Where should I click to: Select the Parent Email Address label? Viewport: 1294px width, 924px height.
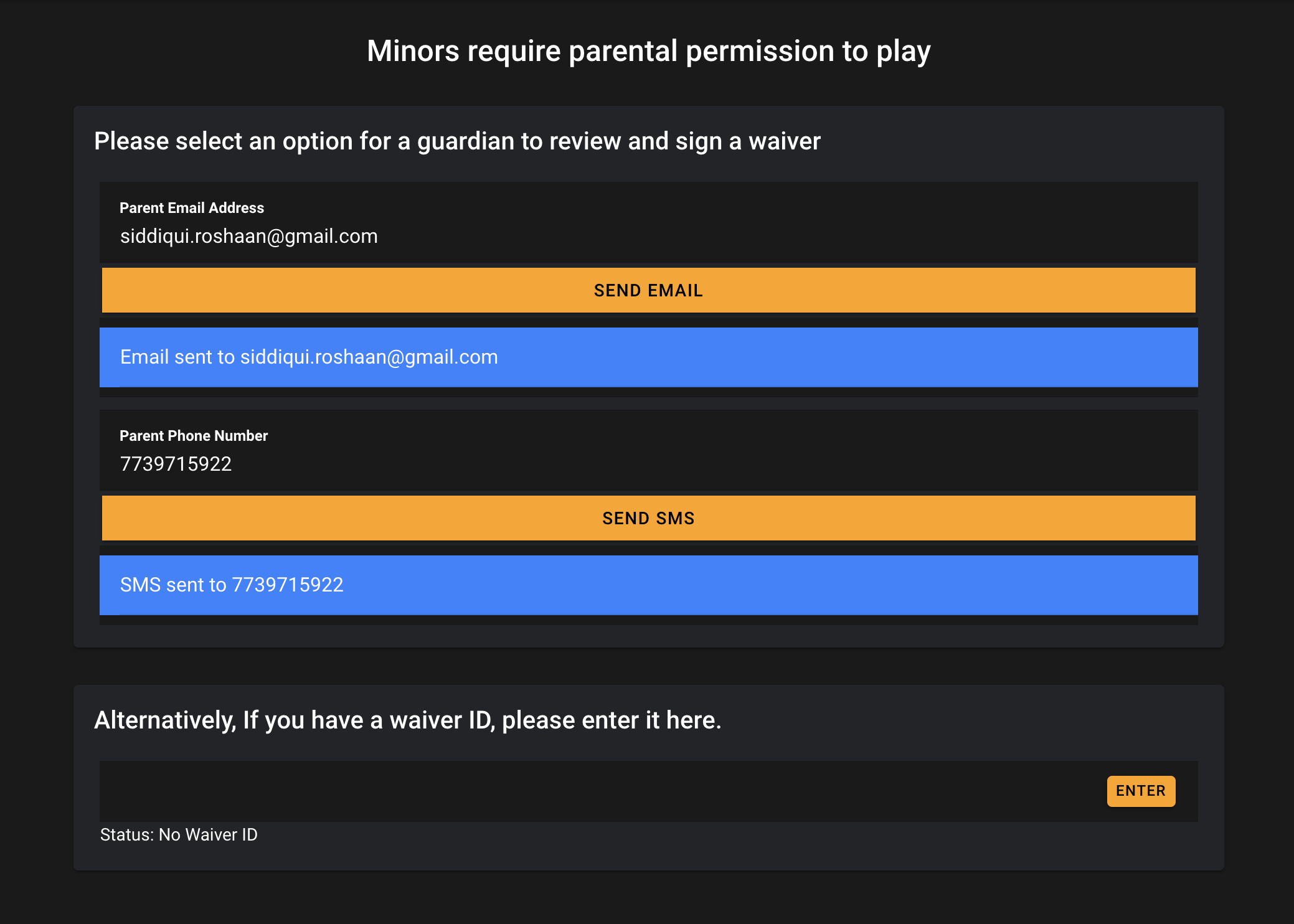tap(192, 208)
